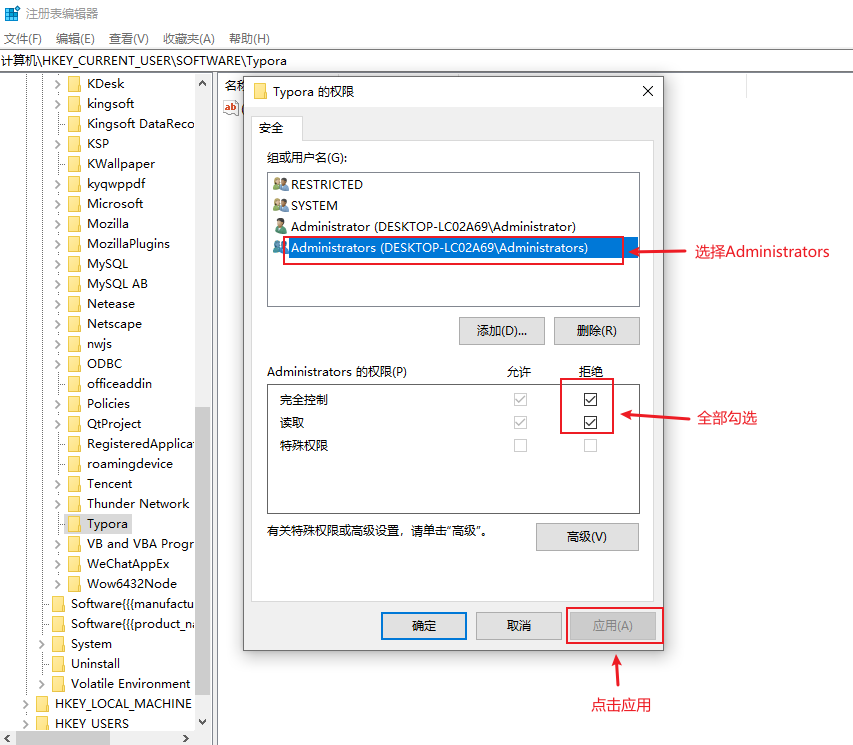Select Administrators group in user list
853x745 pixels.
point(454,248)
